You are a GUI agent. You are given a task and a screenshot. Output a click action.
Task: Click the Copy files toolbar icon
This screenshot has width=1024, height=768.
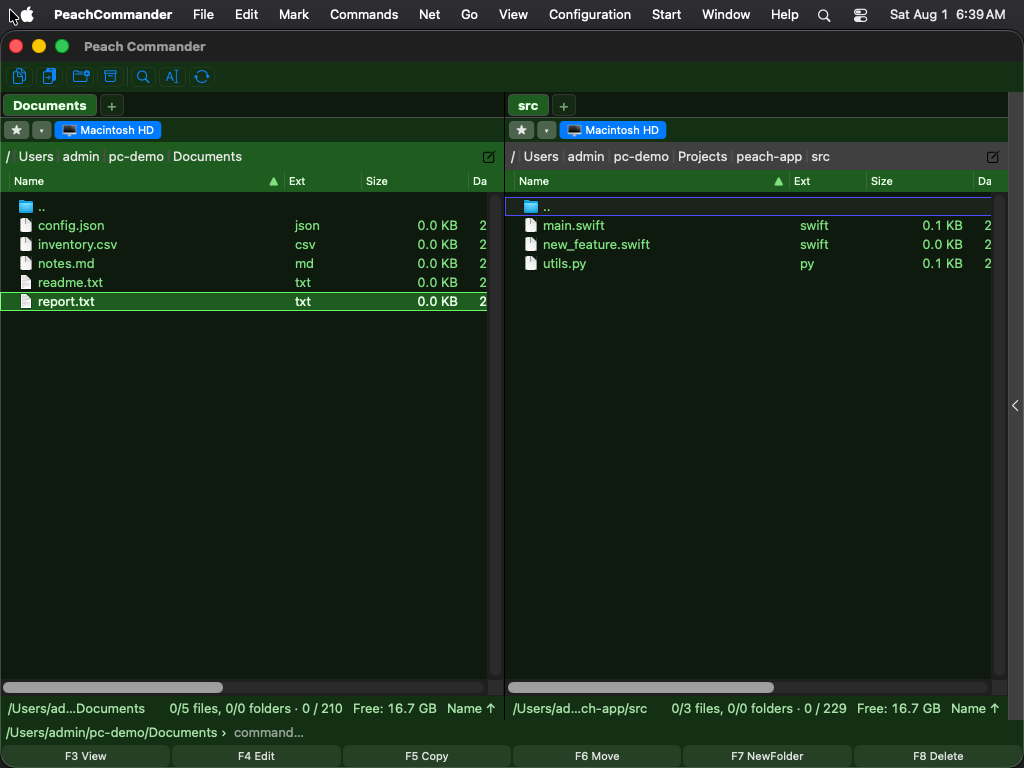click(x=20, y=76)
